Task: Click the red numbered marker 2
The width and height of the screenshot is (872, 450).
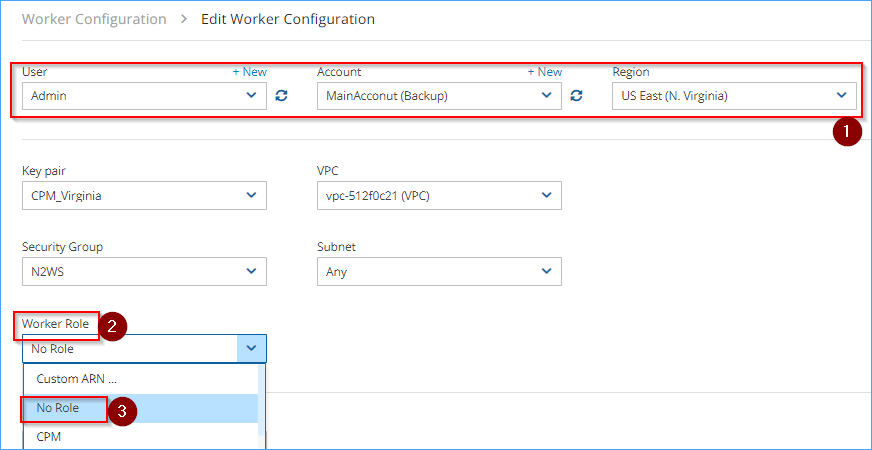Action: coord(112,326)
